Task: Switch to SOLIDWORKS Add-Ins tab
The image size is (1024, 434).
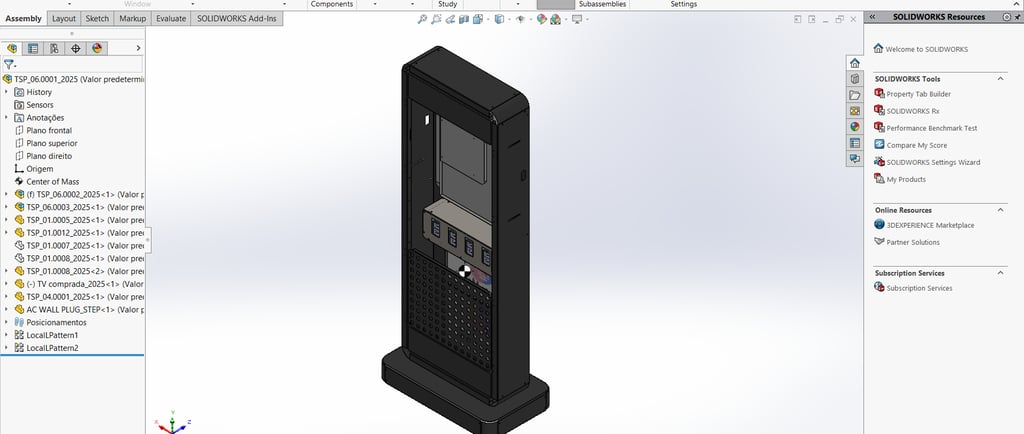Action: (x=237, y=18)
